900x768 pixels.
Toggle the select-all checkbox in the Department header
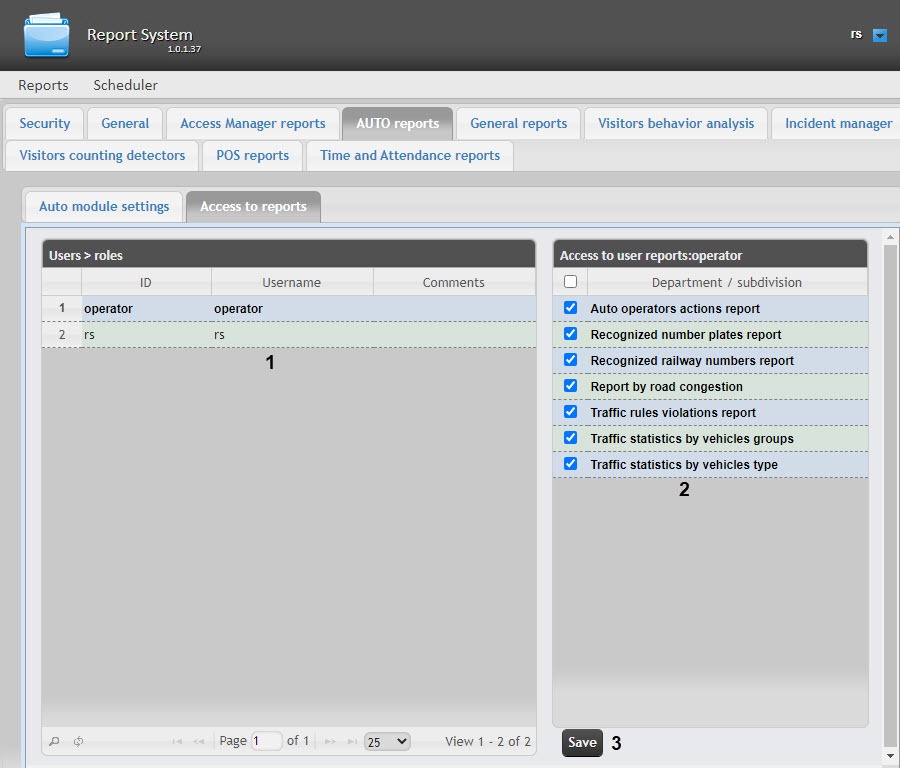click(x=571, y=282)
